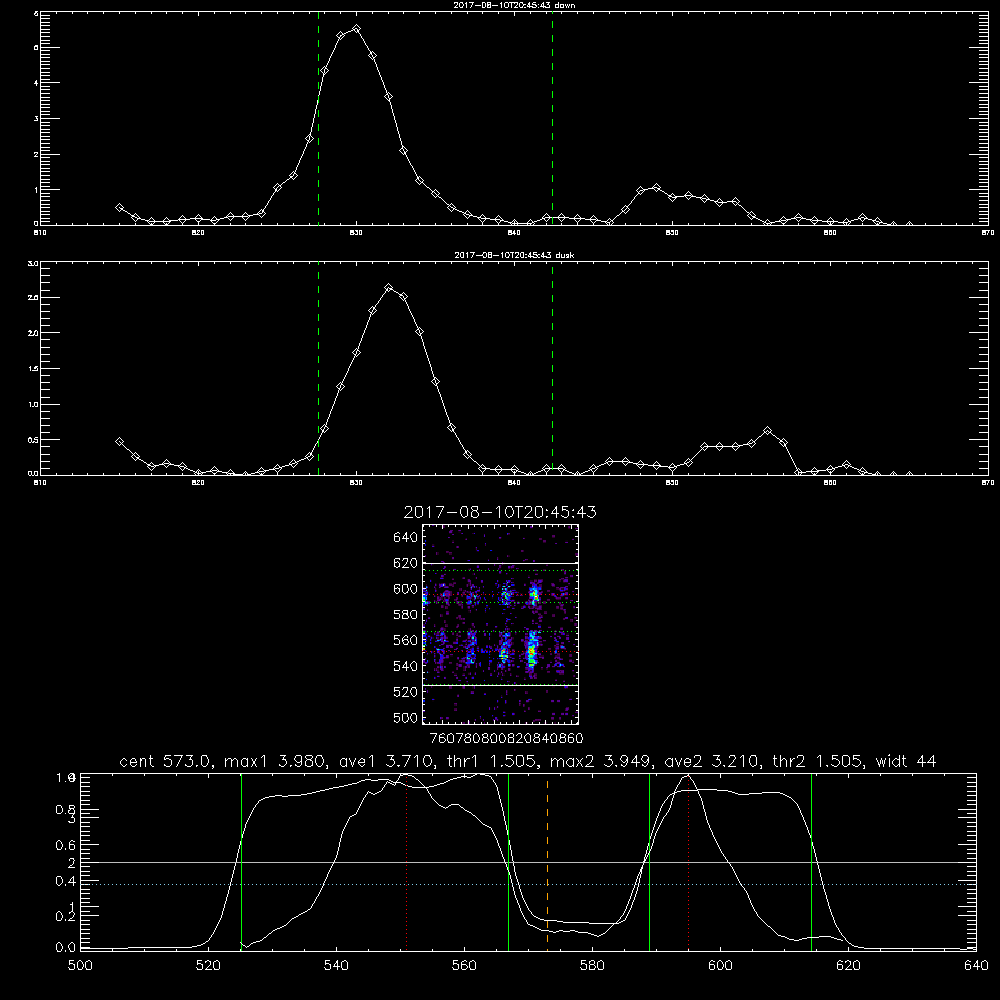
Task: Click the "600" label on the spectral image y-axis
Action: pos(406,589)
